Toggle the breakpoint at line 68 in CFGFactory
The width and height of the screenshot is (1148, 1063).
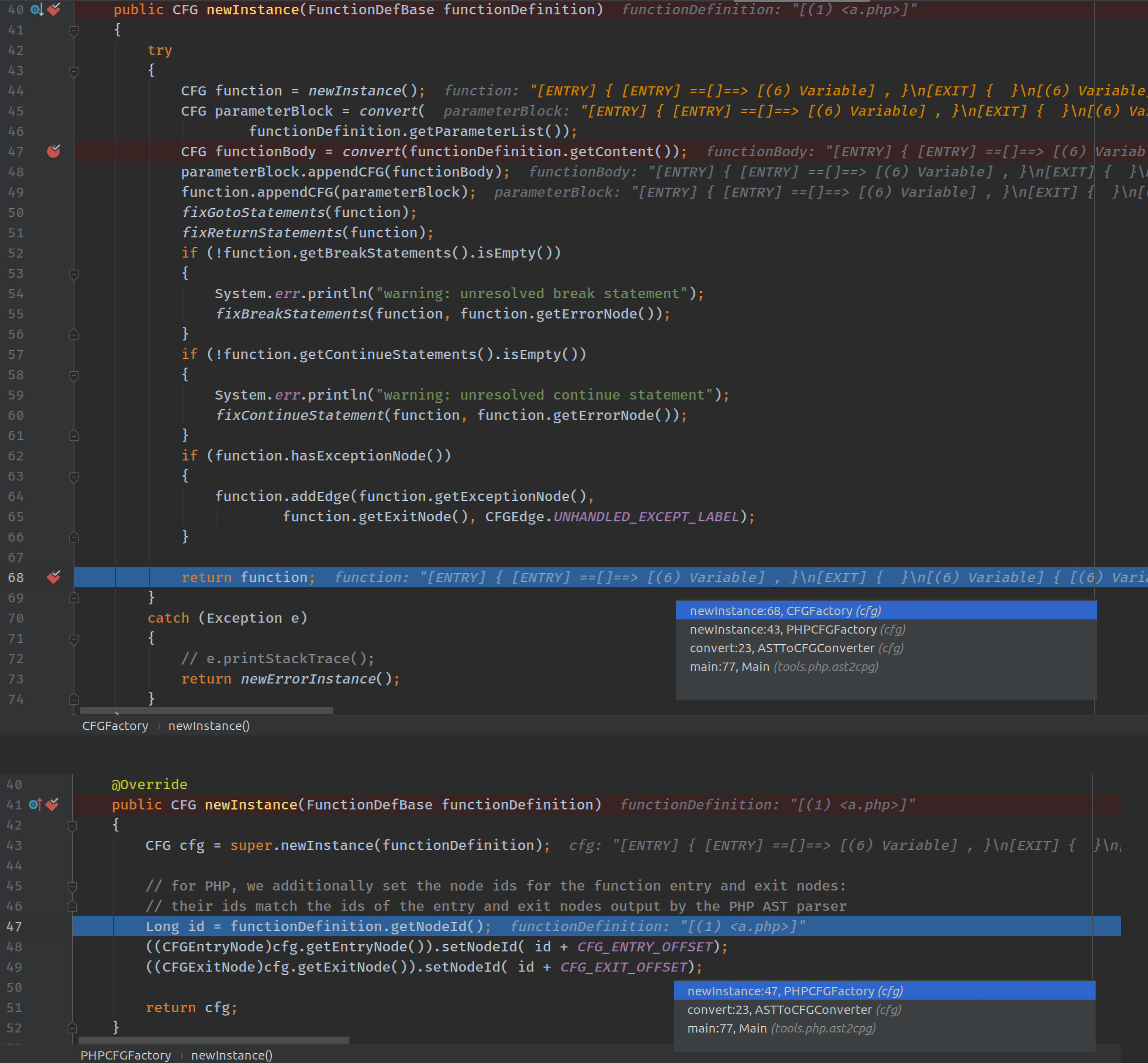[x=54, y=577]
